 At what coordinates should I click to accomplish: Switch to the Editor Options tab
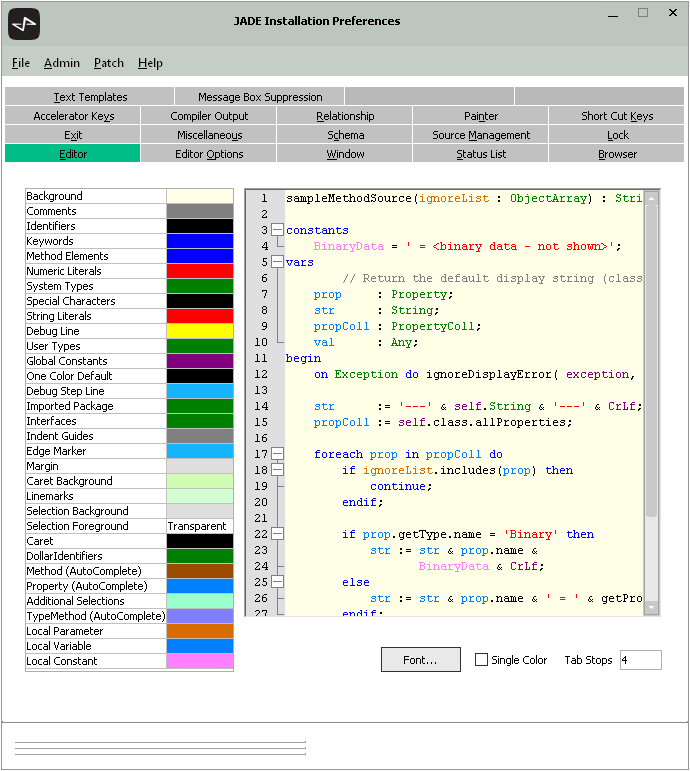pos(209,154)
